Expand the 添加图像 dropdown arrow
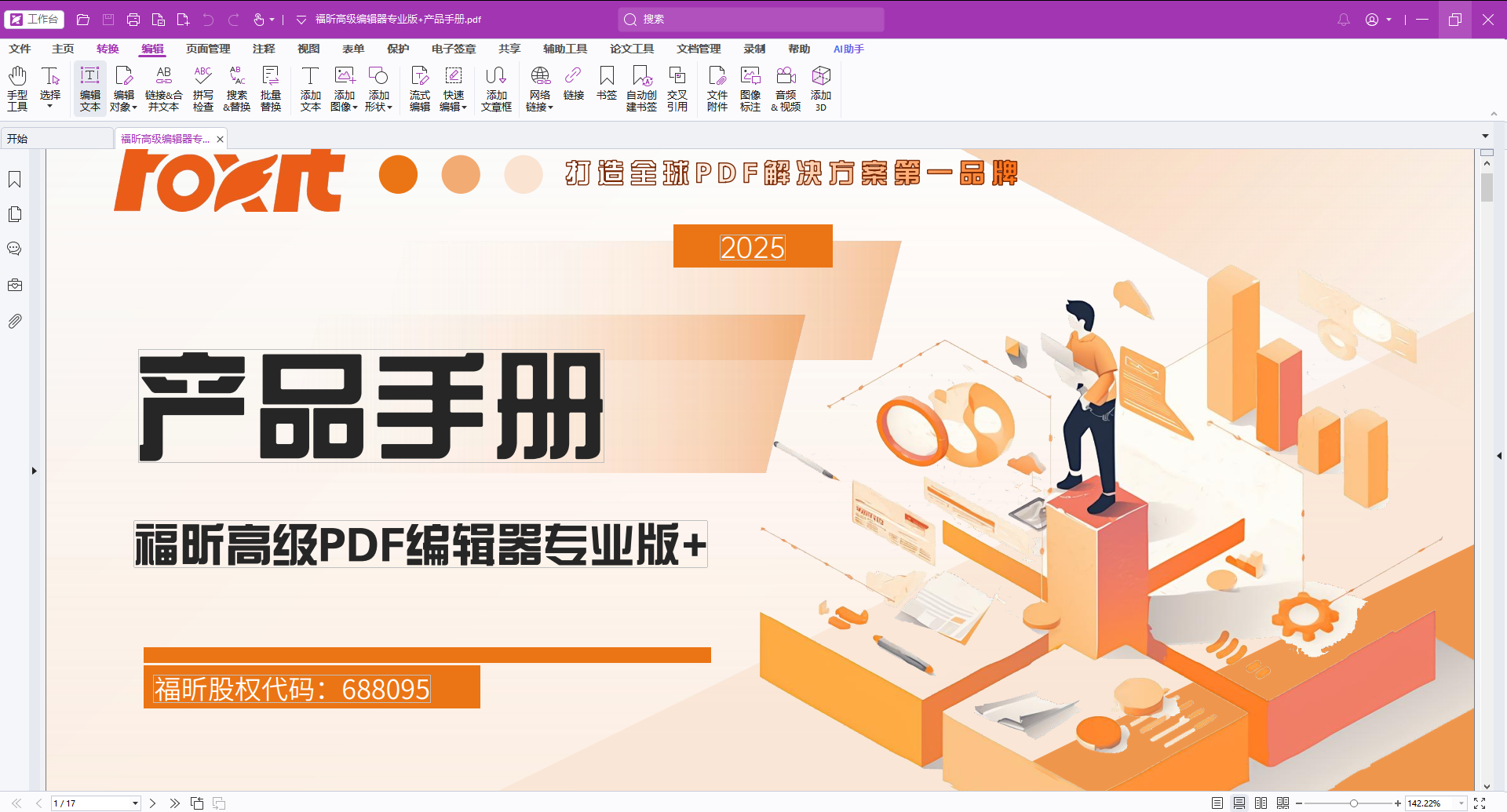 point(356,107)
